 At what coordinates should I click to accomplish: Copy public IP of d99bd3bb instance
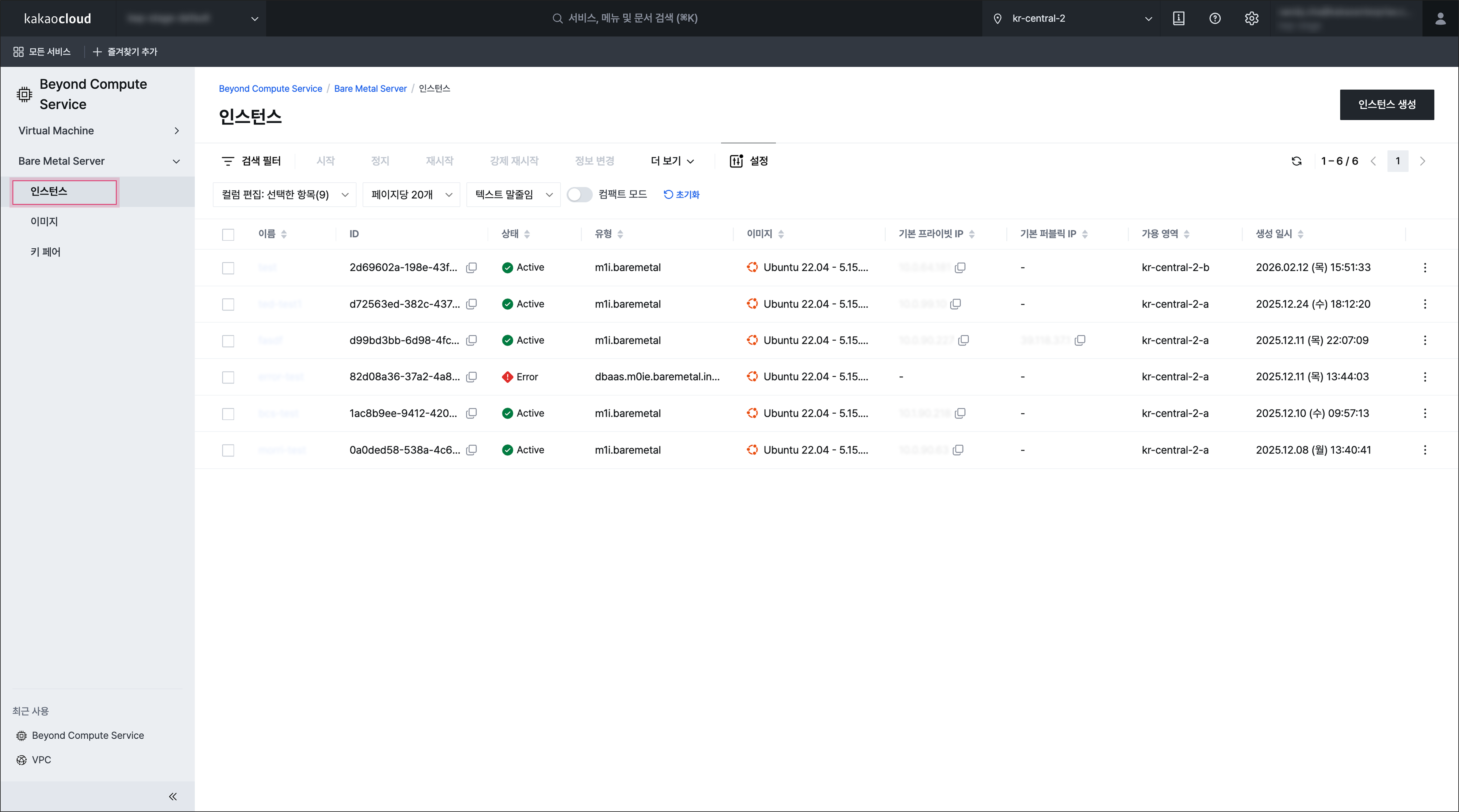tap(1080, 340)
